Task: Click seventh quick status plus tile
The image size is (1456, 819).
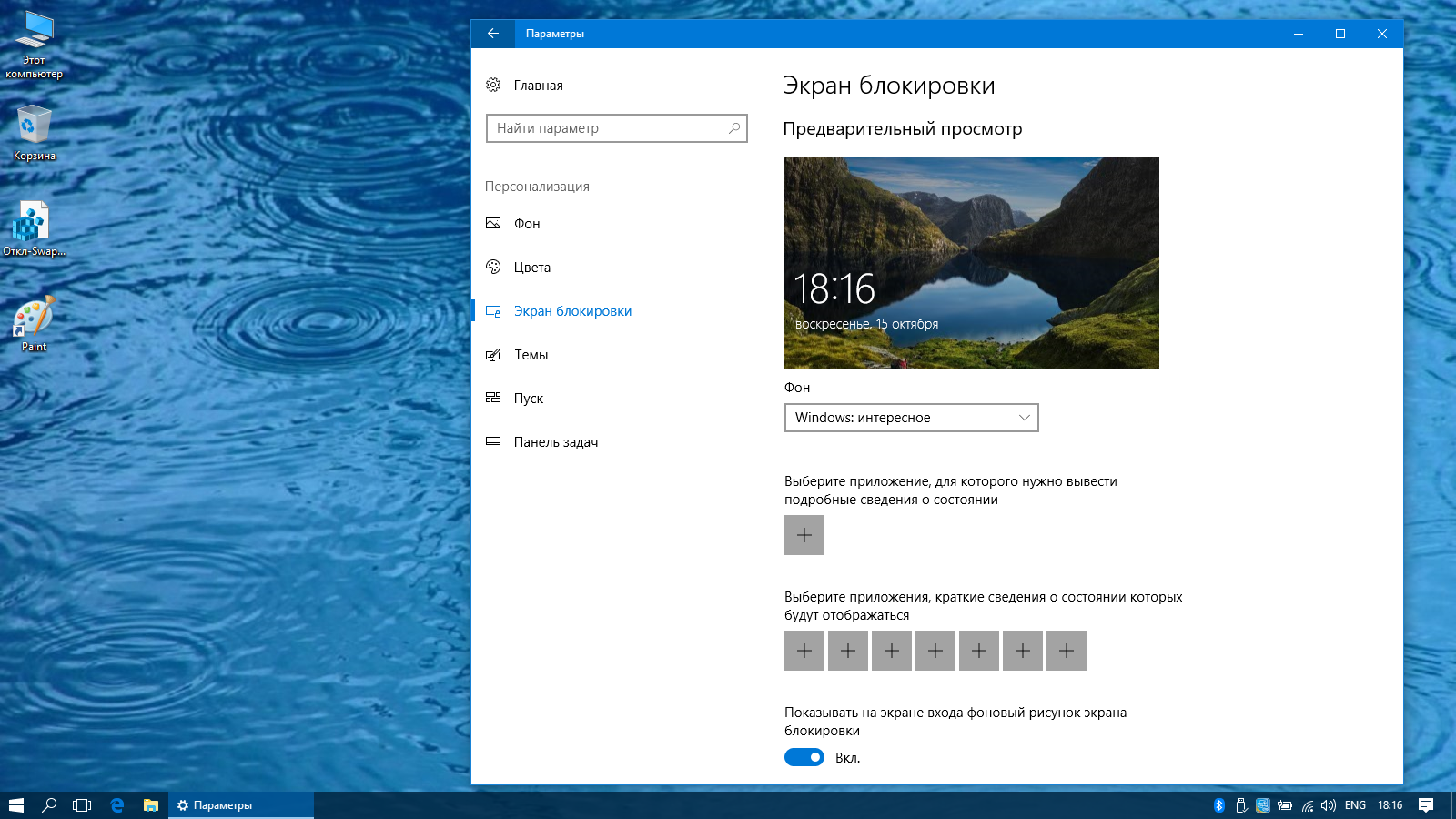Action: 1067,651
